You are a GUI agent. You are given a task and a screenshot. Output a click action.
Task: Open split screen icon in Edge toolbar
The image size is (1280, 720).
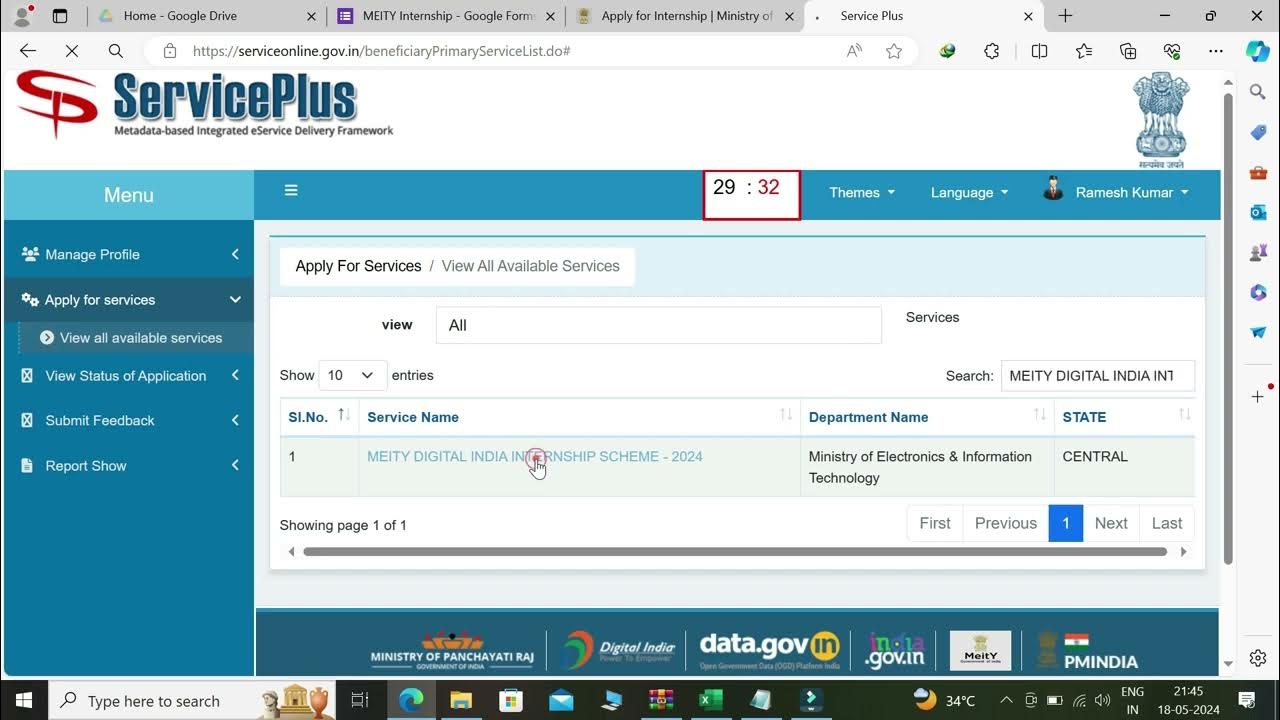click(1039, 51)
